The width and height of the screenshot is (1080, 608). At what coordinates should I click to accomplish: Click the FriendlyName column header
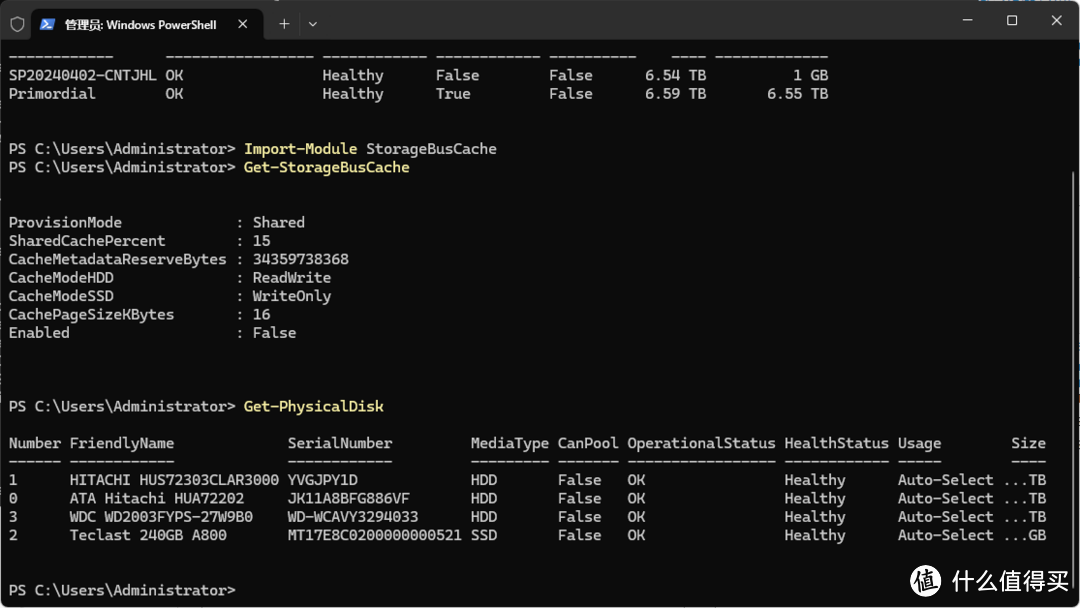122,443
